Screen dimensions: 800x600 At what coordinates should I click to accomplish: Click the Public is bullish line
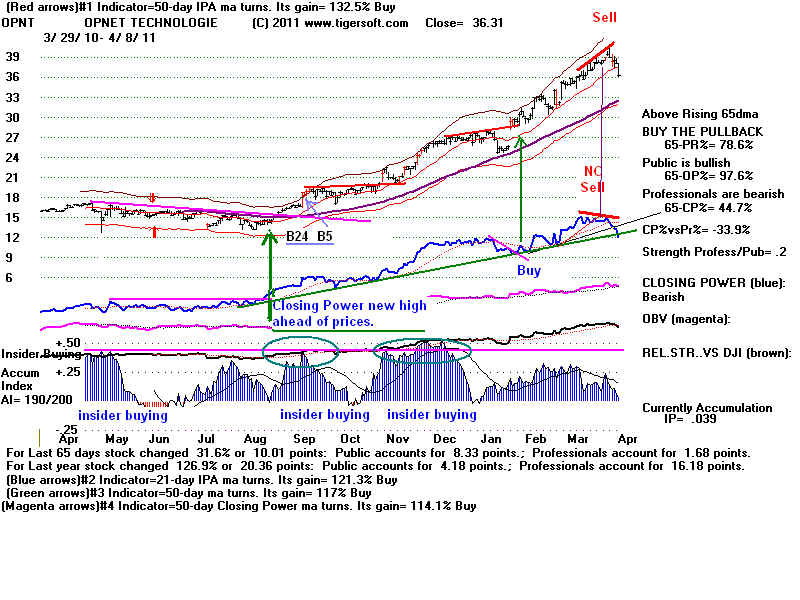[x=686, y=163]
